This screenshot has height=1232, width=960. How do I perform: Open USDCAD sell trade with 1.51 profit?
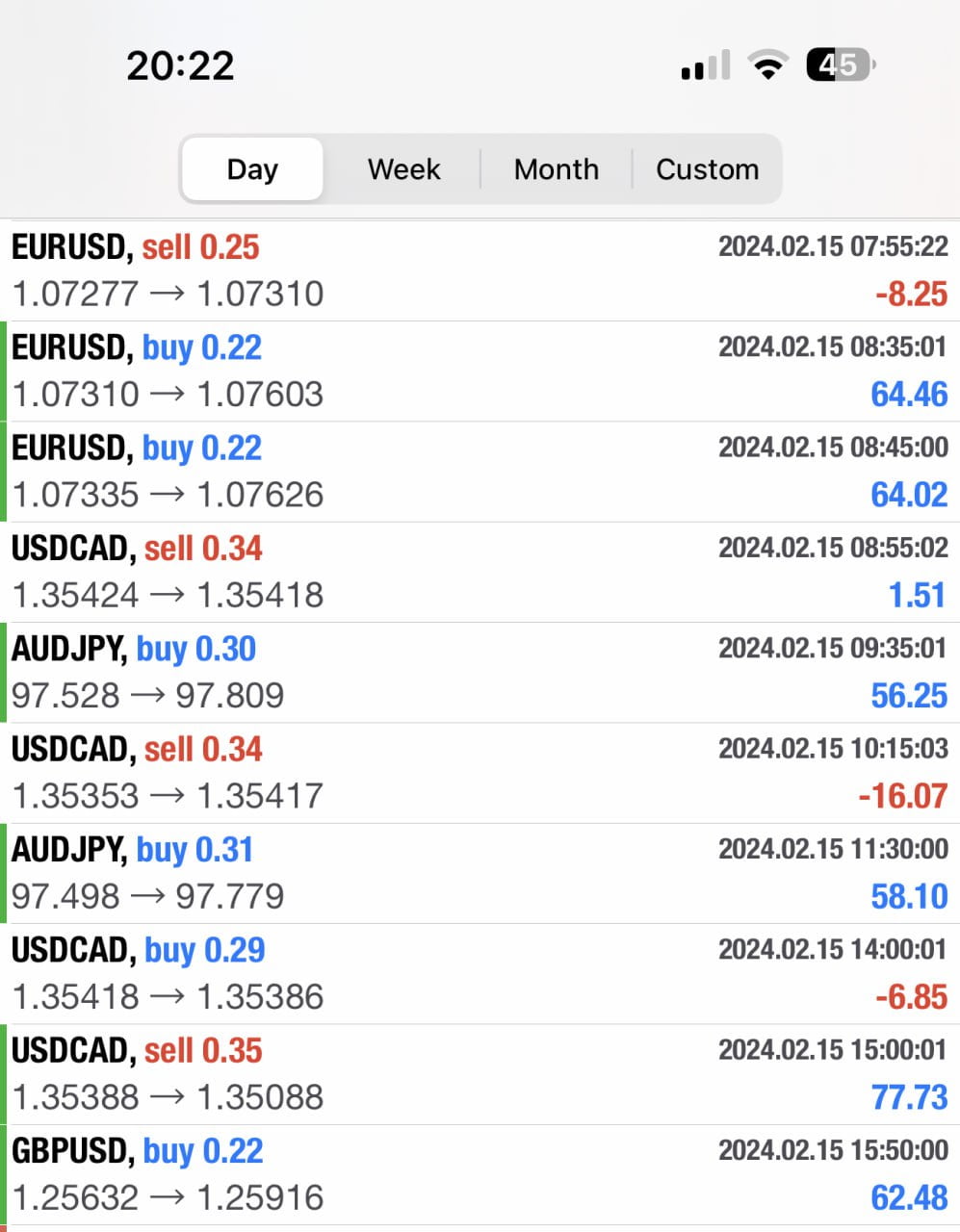coord(480,572)
